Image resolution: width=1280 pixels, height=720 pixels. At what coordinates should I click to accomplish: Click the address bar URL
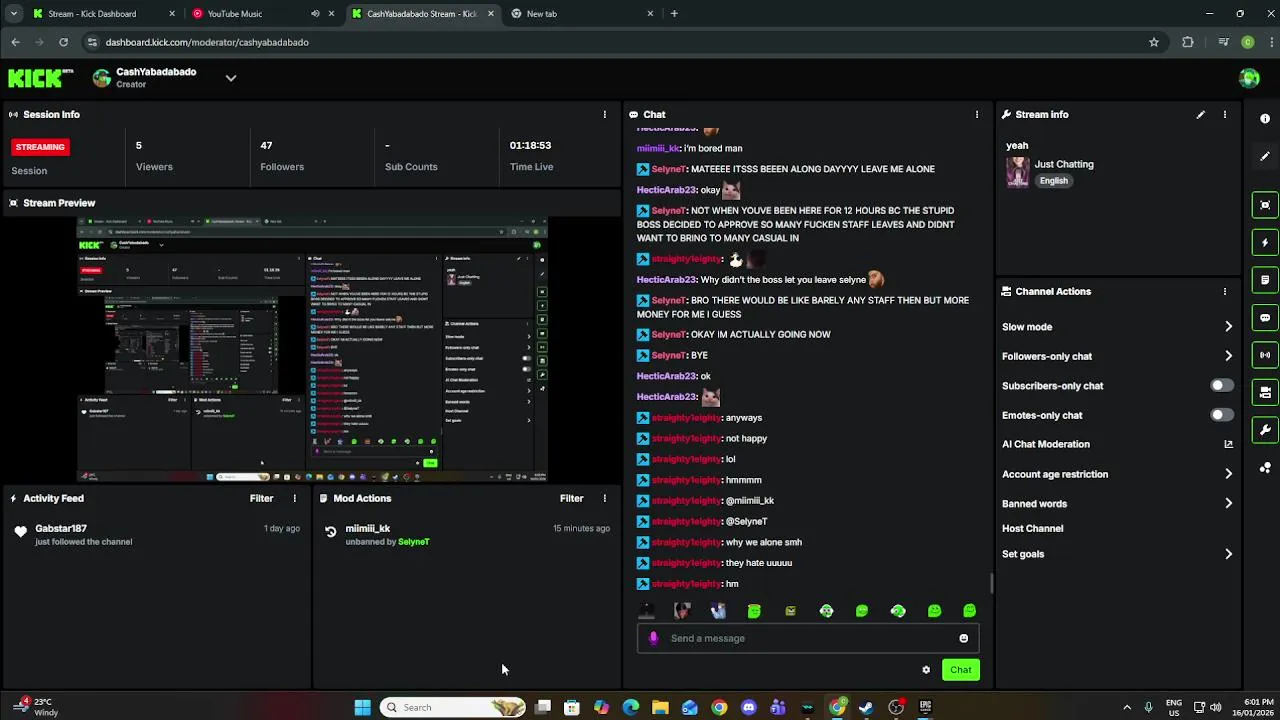207,42
